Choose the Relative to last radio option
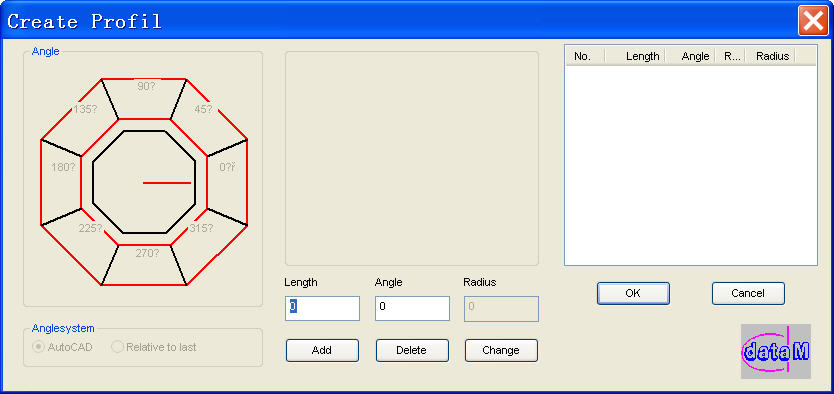The height and width of the screenshot is (394, 834). click(154, 347)
